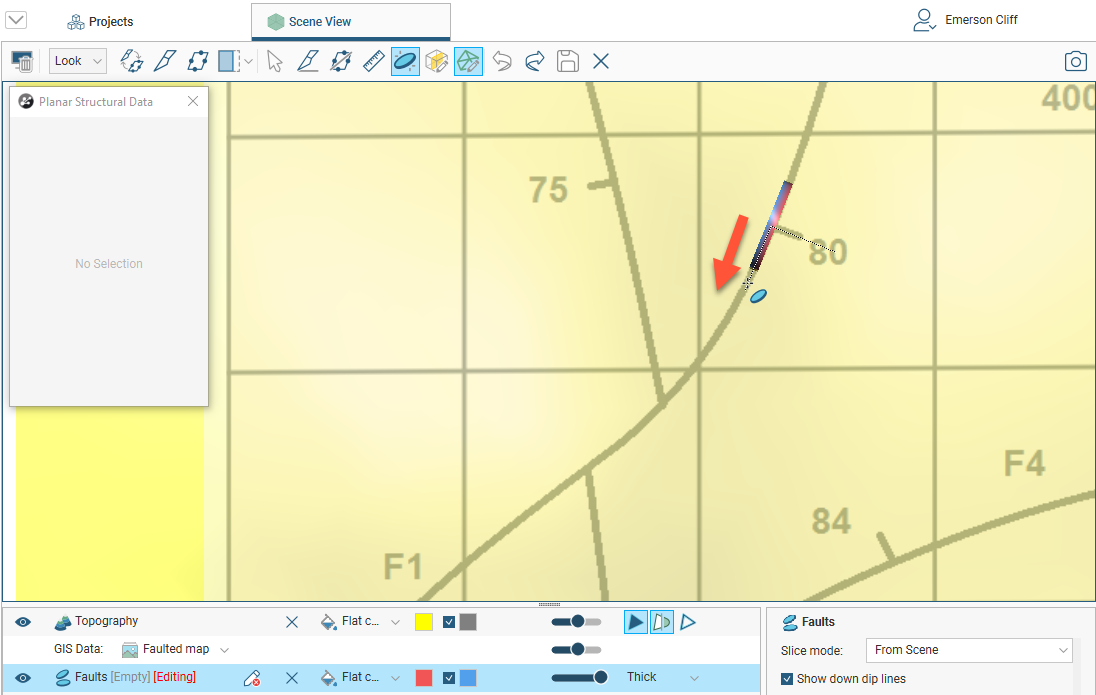The width and height of the screenshot is (1096, 695).
Task: Switch to the Projects tab
Action: coord(100,21)
